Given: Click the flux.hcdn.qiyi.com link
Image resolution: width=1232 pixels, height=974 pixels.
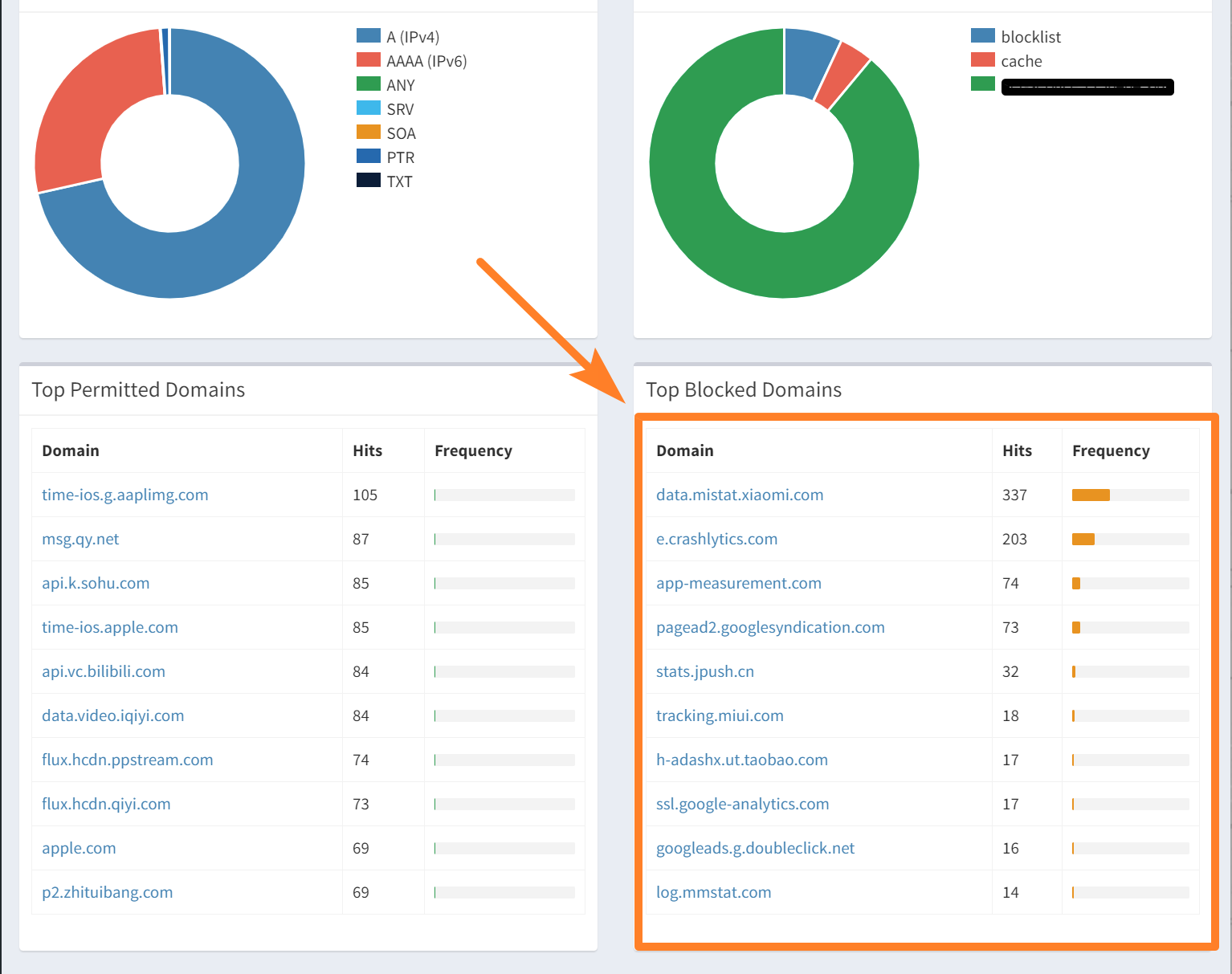Looking at the screenshot, I should coord(106,804).
